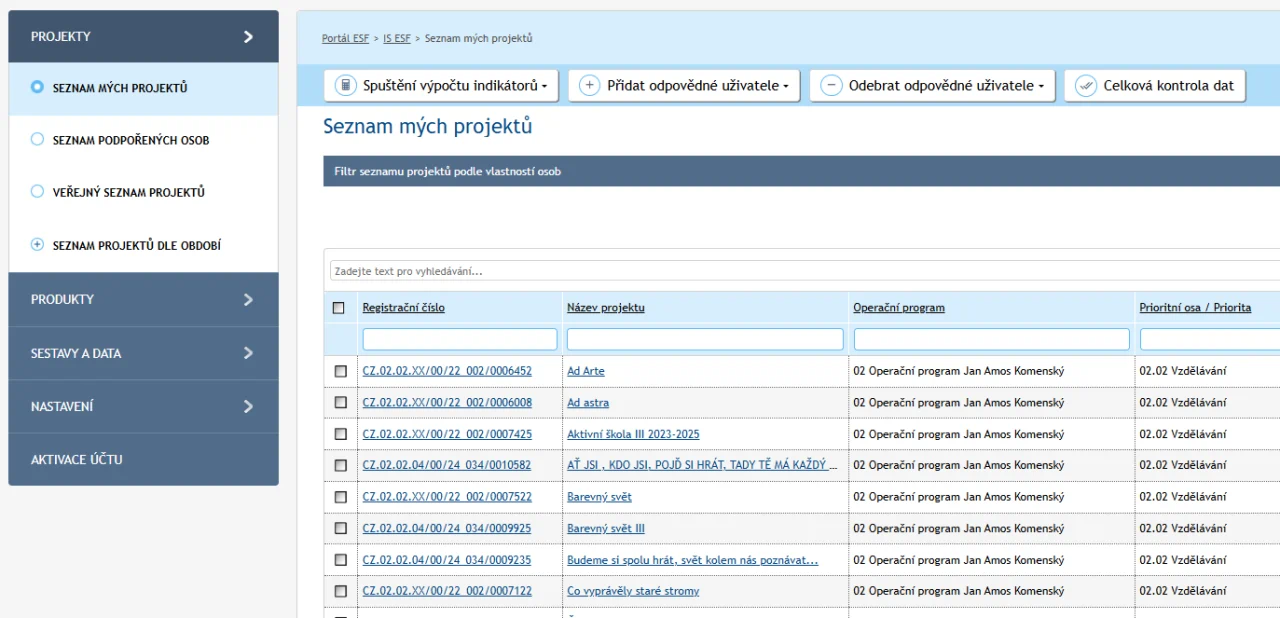Image resolution: width=1280 pixels, height=618 pixels.
Task: Tick the checkbox for project Ad Arte
Action: point(340,371)
